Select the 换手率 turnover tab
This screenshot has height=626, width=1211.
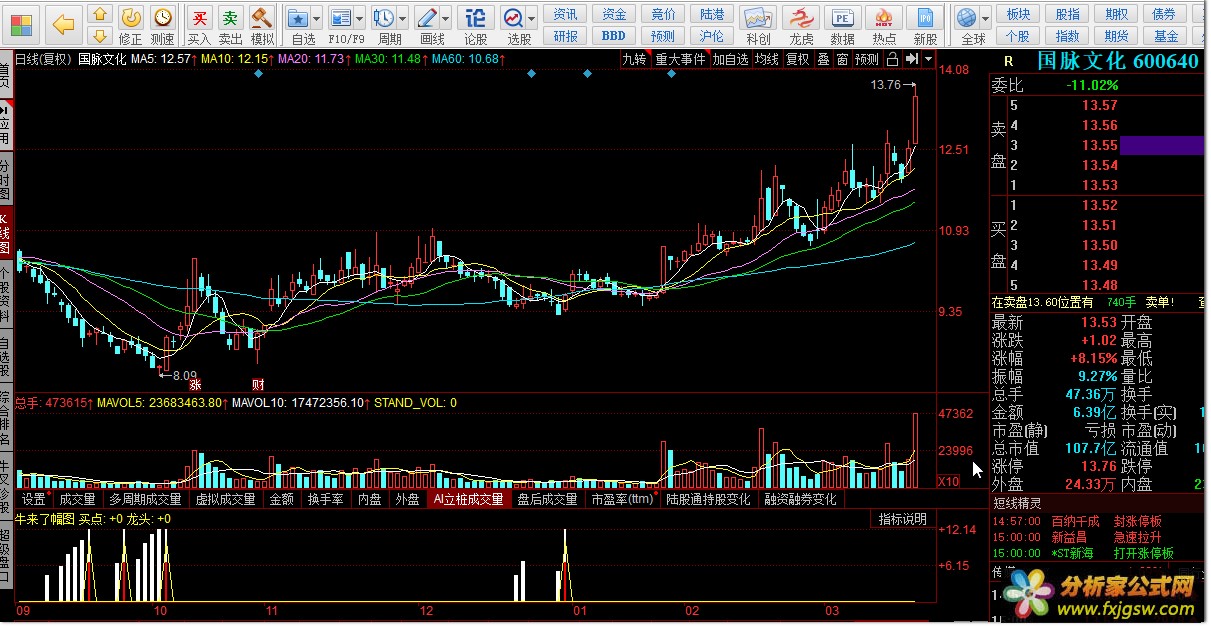(325, 499)
